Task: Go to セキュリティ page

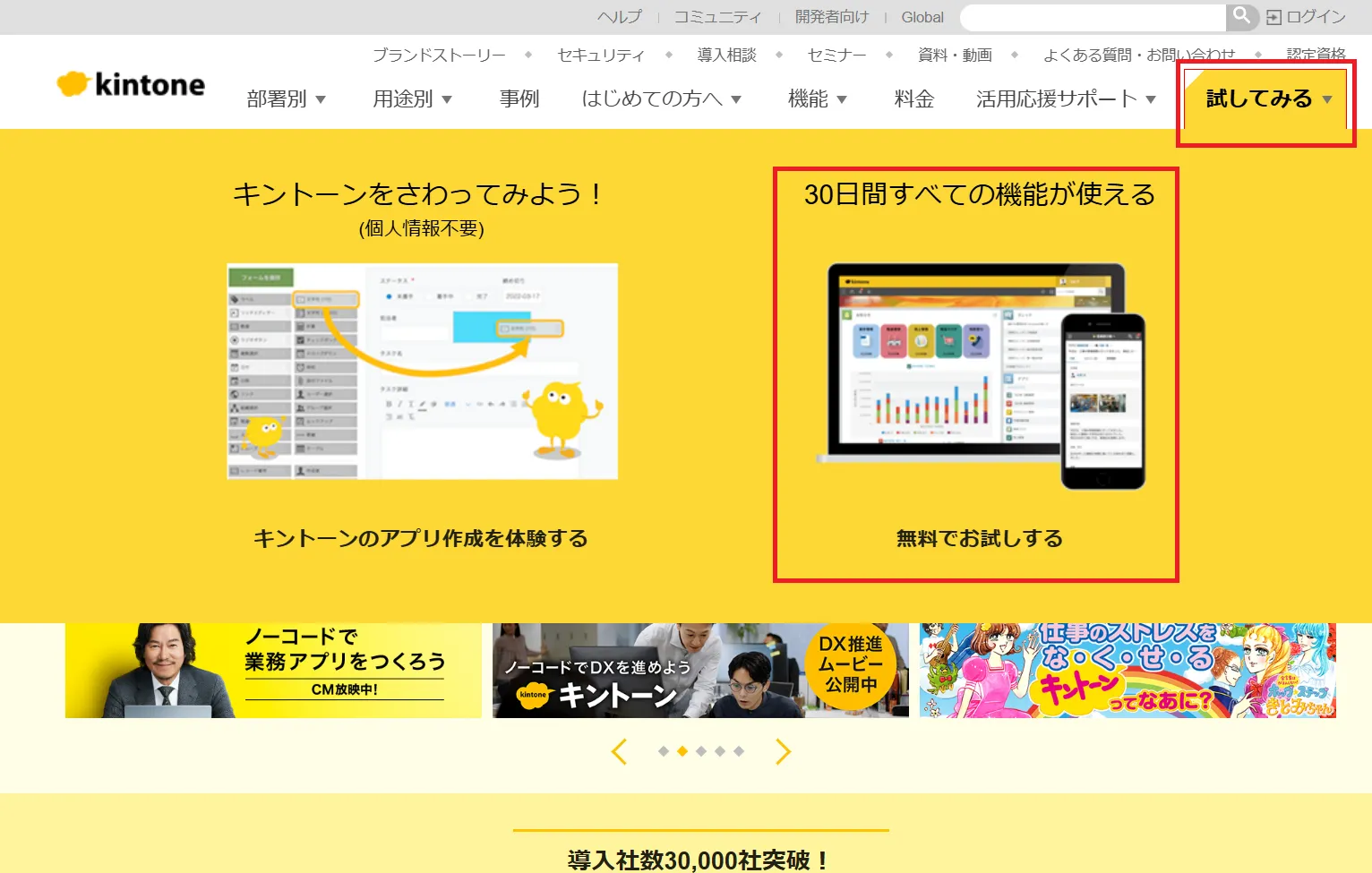Action: [x=601, y=55]
